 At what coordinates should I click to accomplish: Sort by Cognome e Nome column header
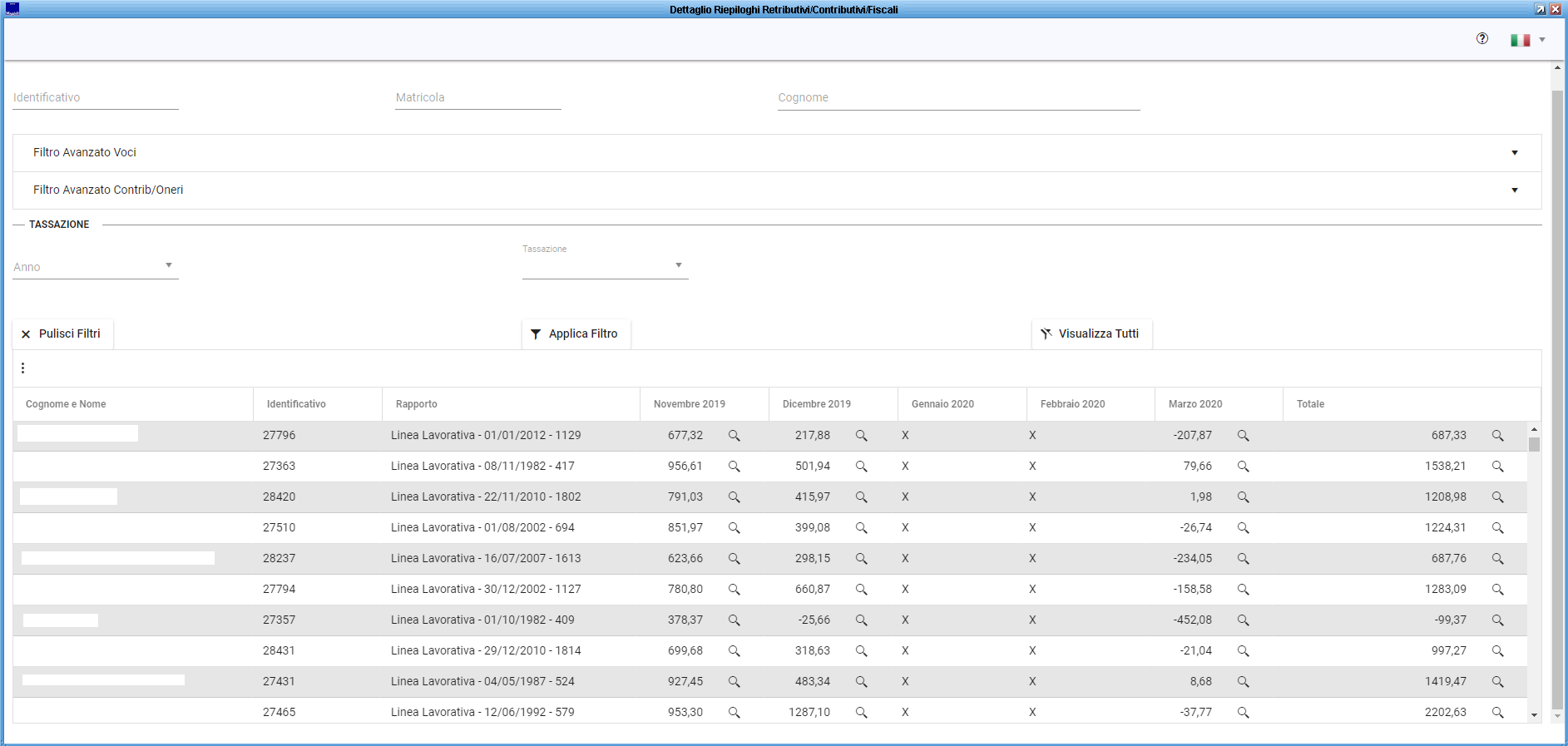[x=66, y=404]
